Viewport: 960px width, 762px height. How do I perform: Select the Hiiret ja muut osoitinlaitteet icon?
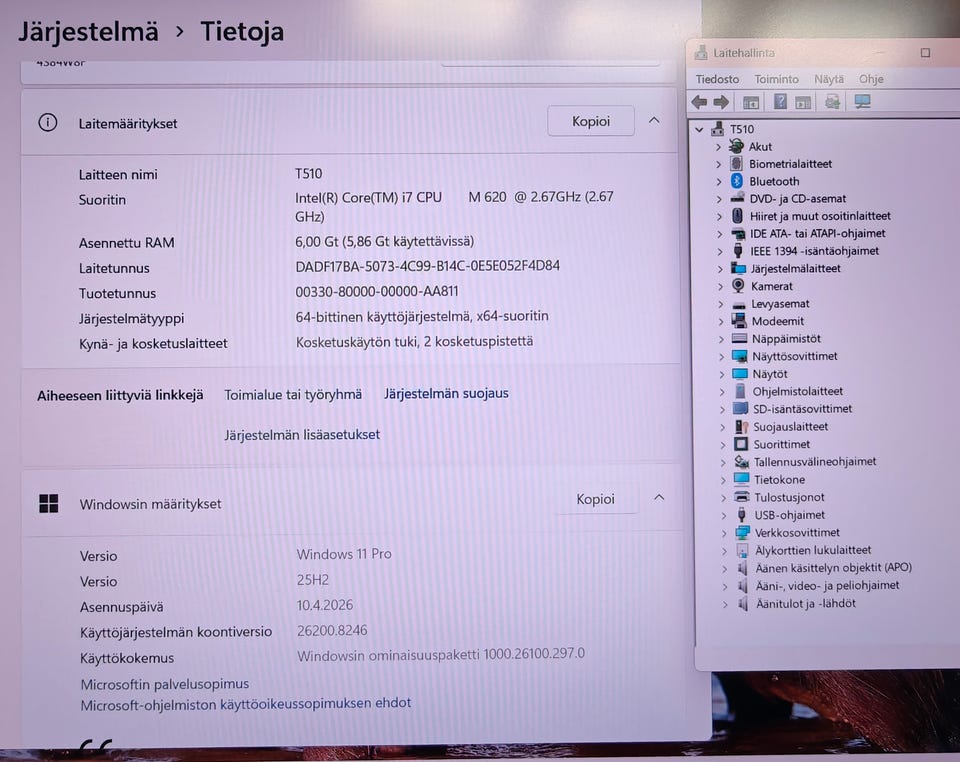(x=737, y=215)
